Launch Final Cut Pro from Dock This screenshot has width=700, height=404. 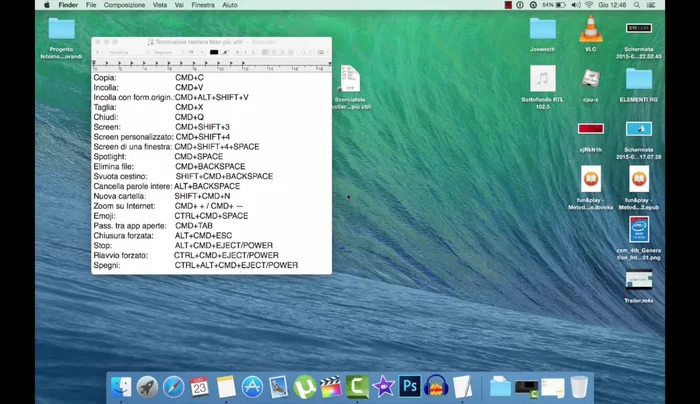pyautogui.click(x=331, y=386)
